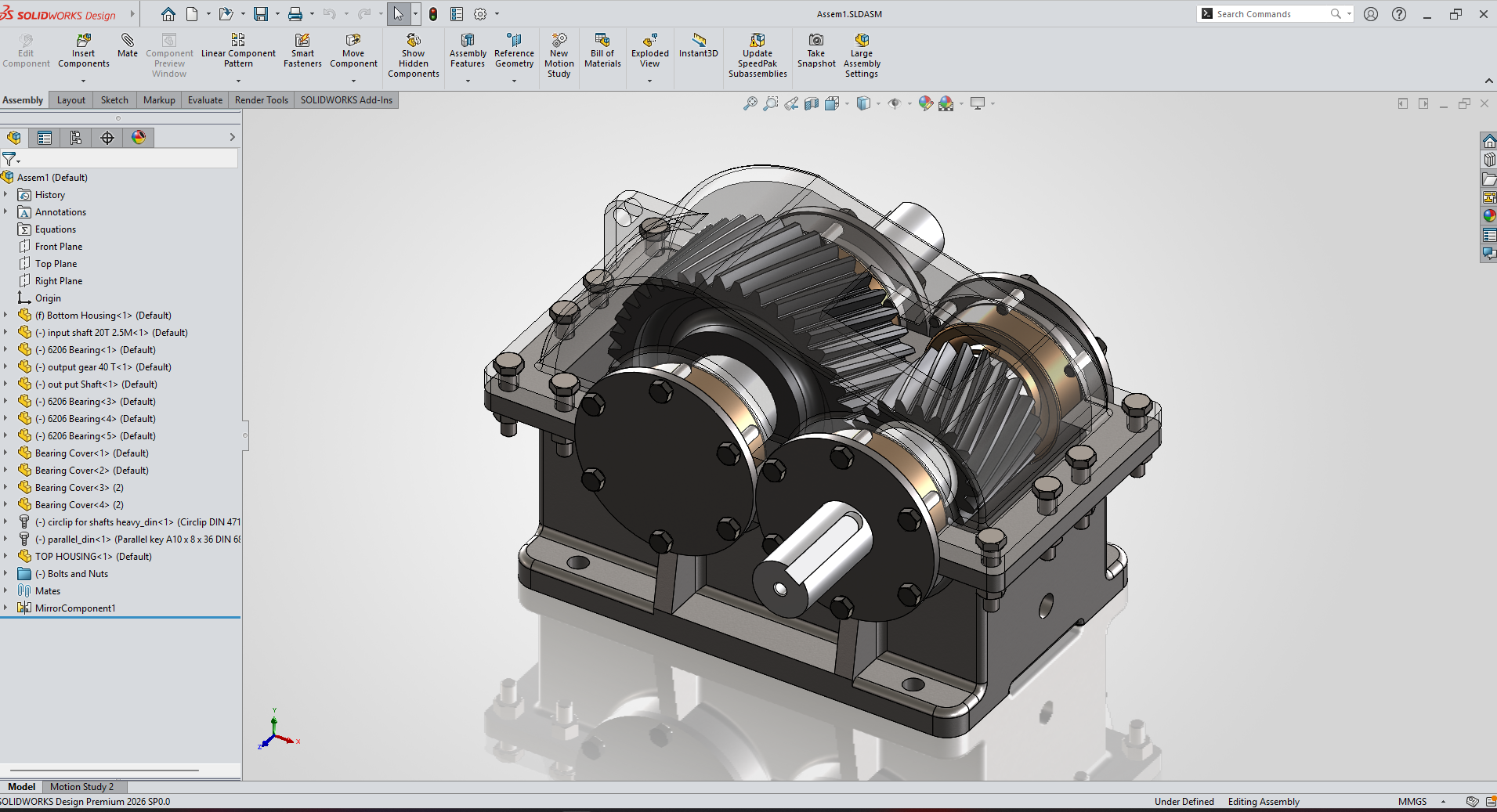Toggle the Rebuild traffic light icon

pyautogui.click(x=433, y=14)
